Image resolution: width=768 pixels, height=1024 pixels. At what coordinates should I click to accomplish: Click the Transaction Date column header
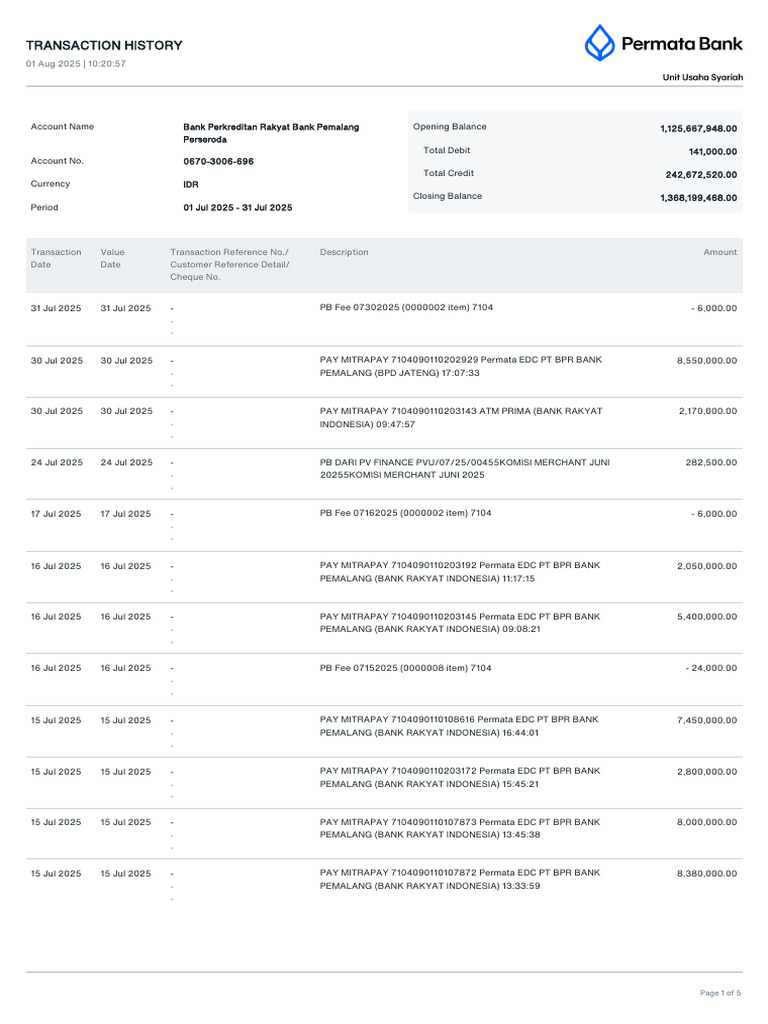point(56,258)
